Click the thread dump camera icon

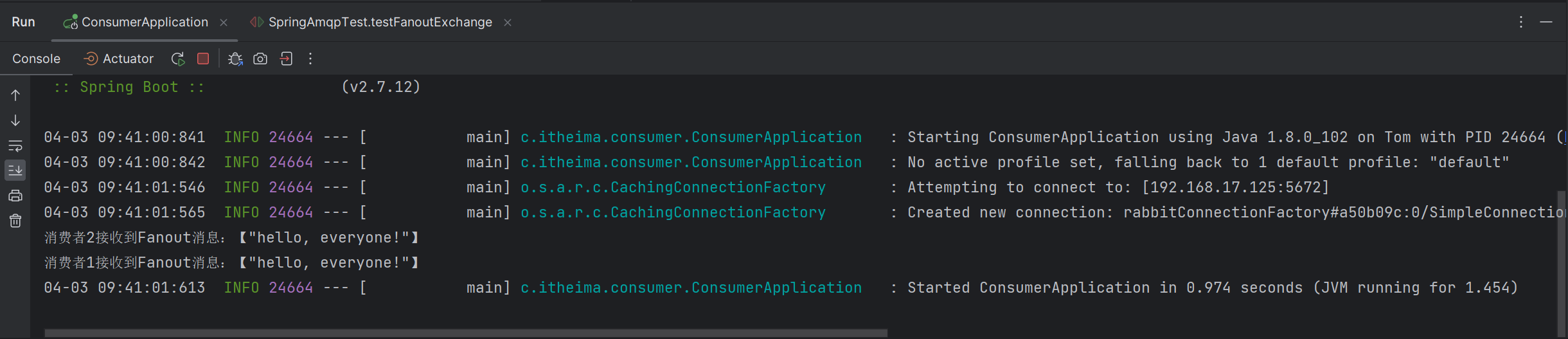pyautogui.click(x=260, y=59)
